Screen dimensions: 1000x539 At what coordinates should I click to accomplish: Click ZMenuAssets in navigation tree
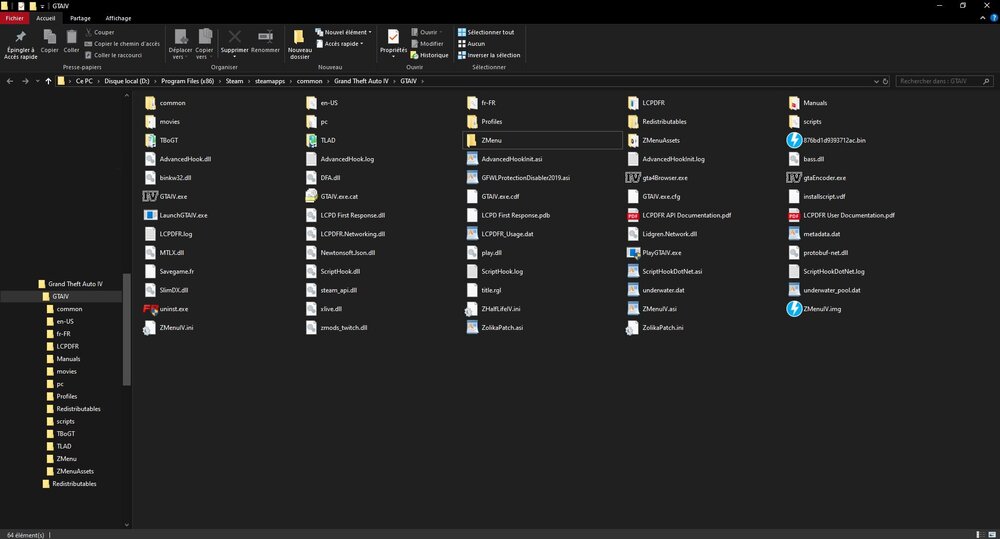(70, 471)
